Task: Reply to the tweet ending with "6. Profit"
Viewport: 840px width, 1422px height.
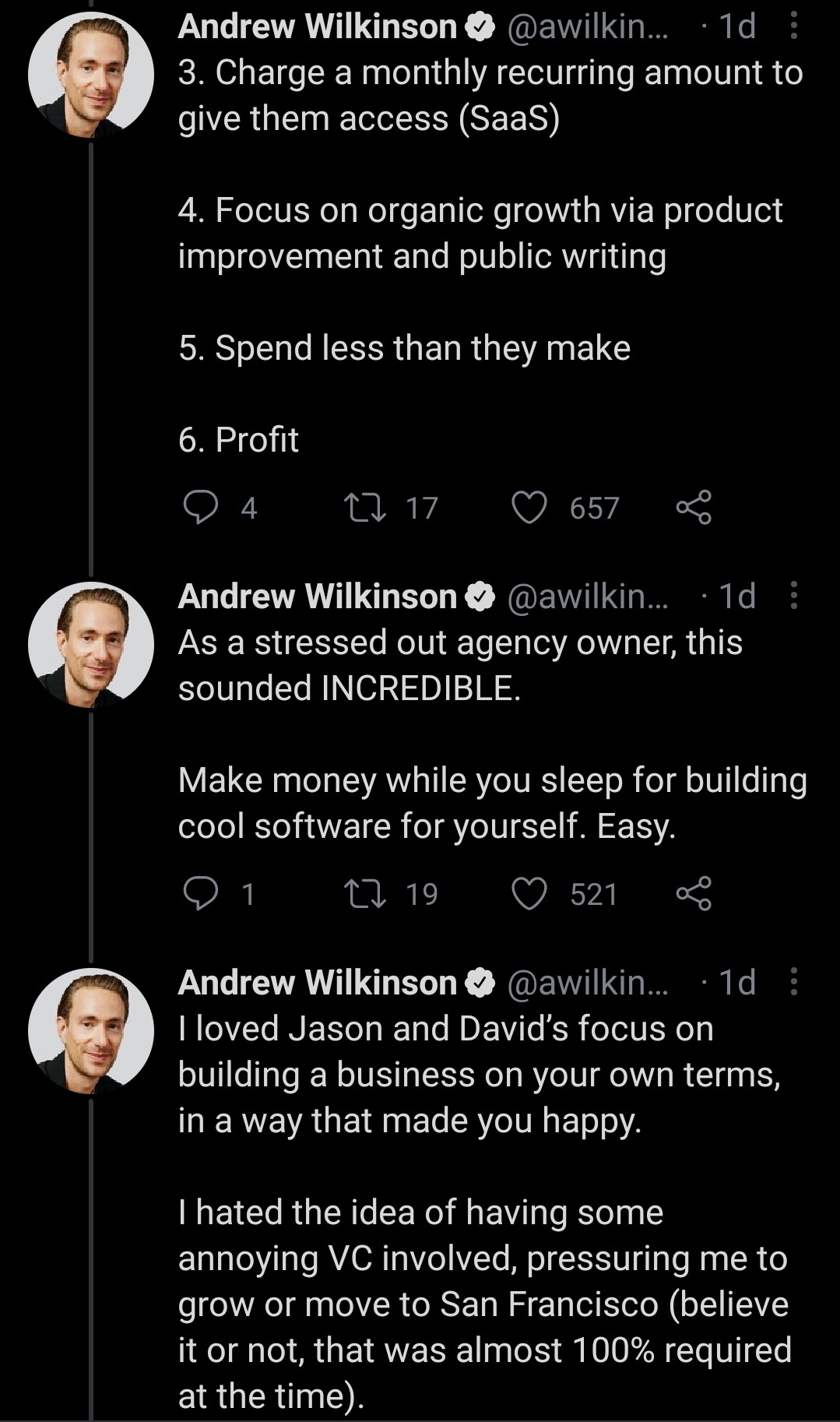Action: pyautogui.click(x=201, y=508)
